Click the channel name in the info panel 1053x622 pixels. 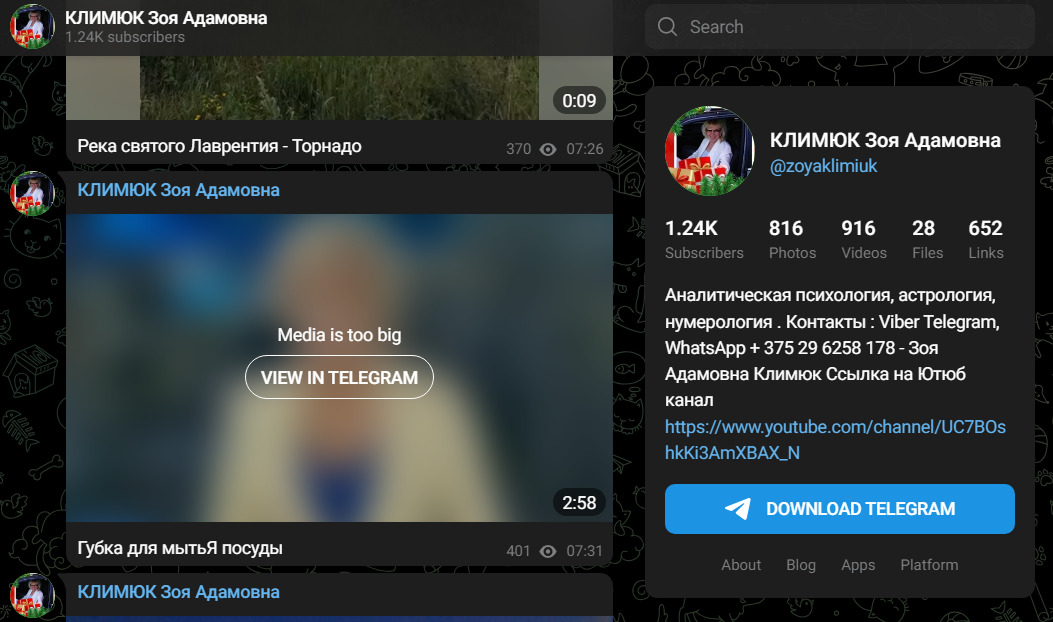(x=885, y=140)
